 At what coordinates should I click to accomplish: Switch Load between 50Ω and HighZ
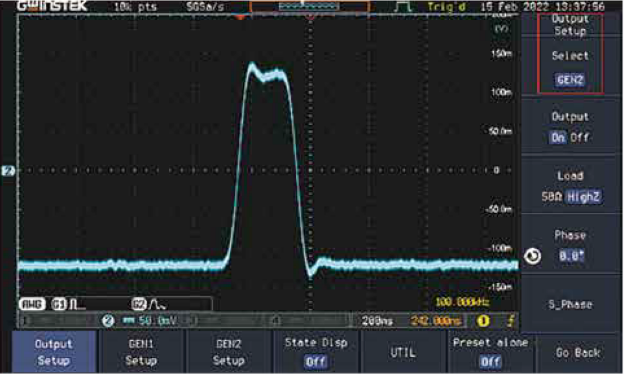[x=570, y=186]
